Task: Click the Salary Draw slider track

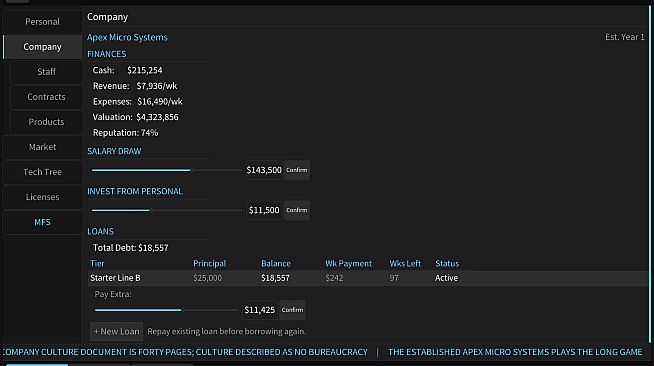Action: tap(166, 170)
